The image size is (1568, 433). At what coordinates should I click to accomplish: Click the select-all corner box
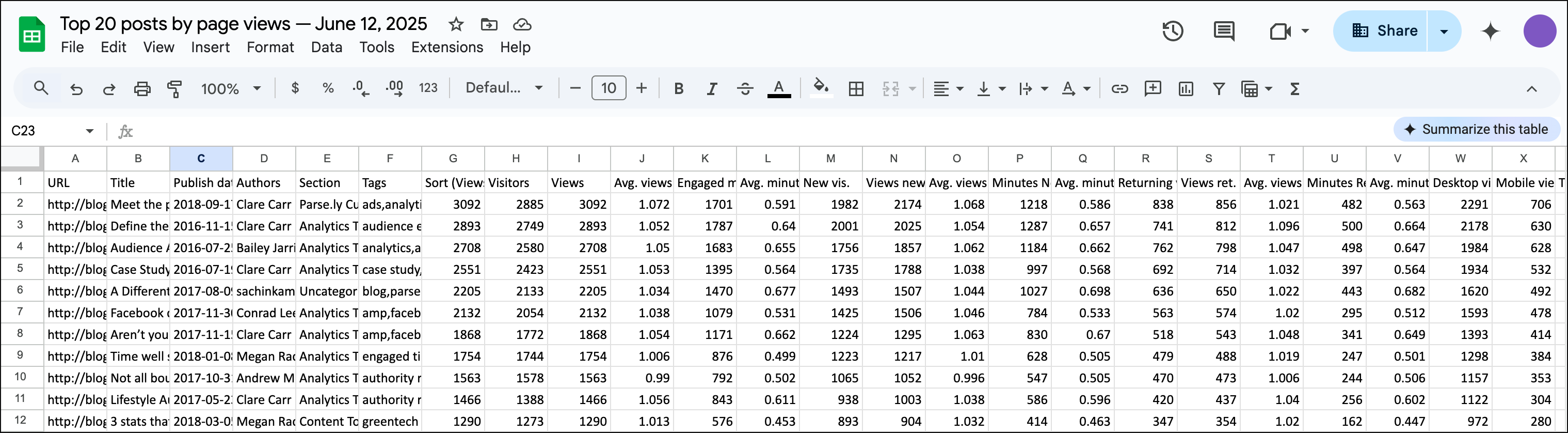point(22,158)
